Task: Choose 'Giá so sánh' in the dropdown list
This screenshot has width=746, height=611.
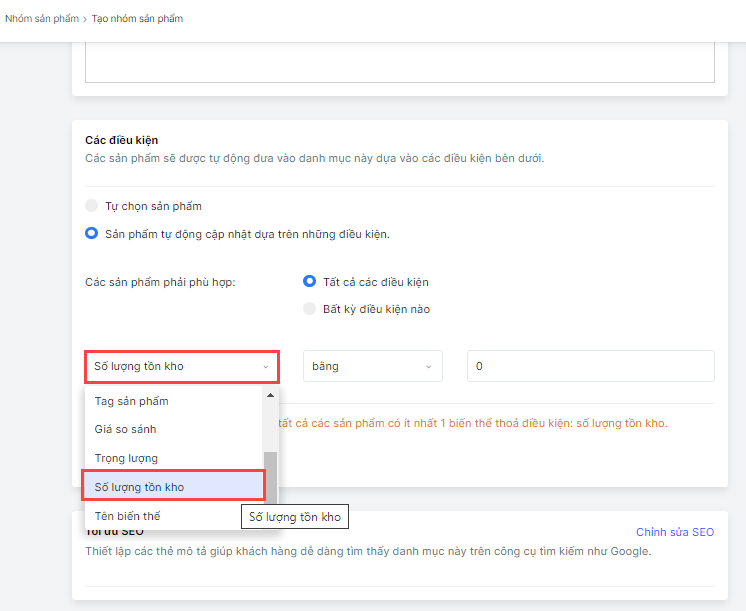Action: [126, 429]
